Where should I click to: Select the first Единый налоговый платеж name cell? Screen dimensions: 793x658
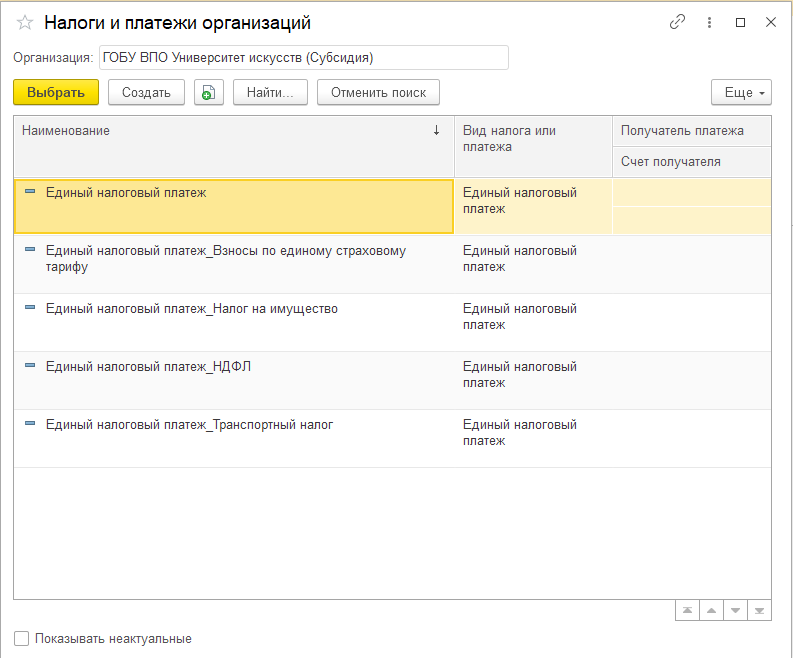coord(234,206)
